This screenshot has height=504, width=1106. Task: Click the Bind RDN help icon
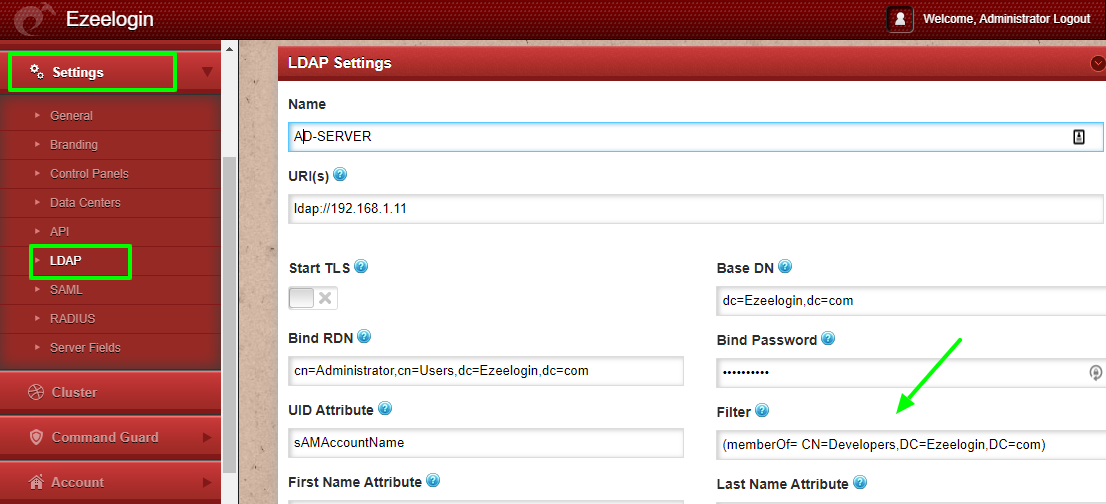point(364,336)
